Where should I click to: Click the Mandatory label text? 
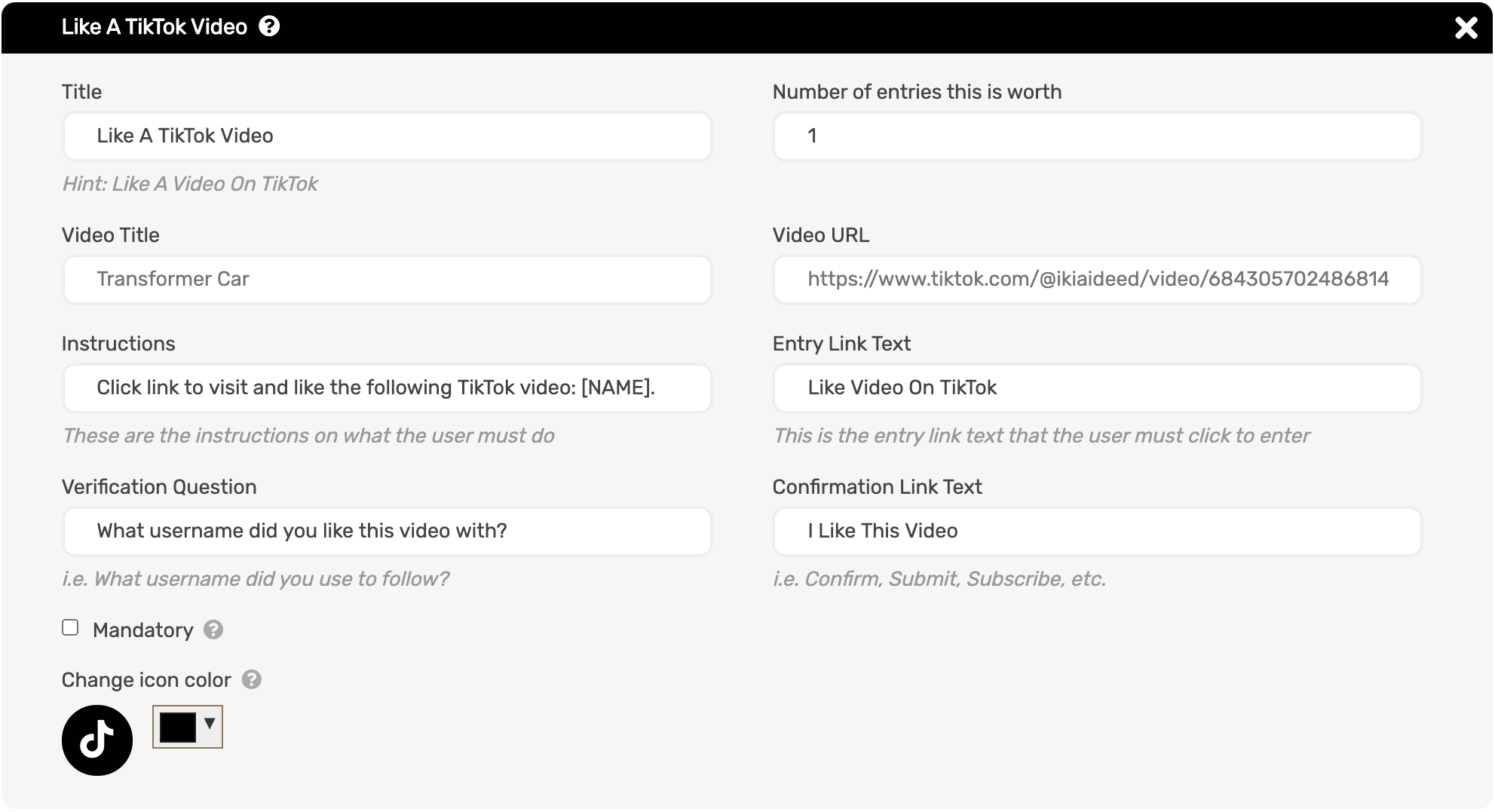click(142, 630)
